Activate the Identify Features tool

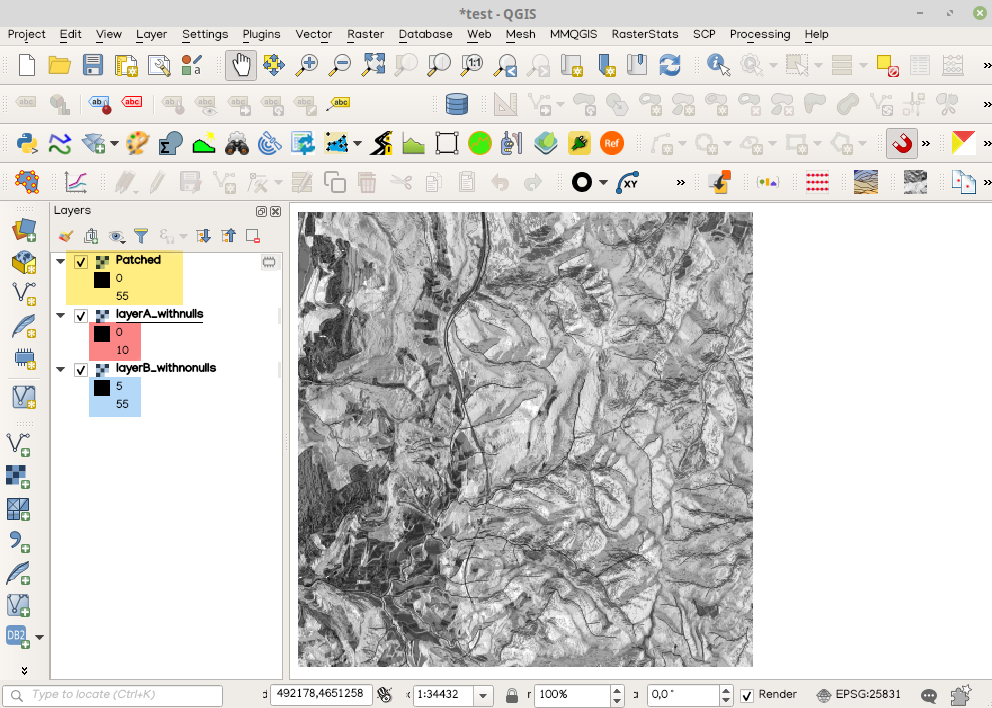(x=718, y=65)
